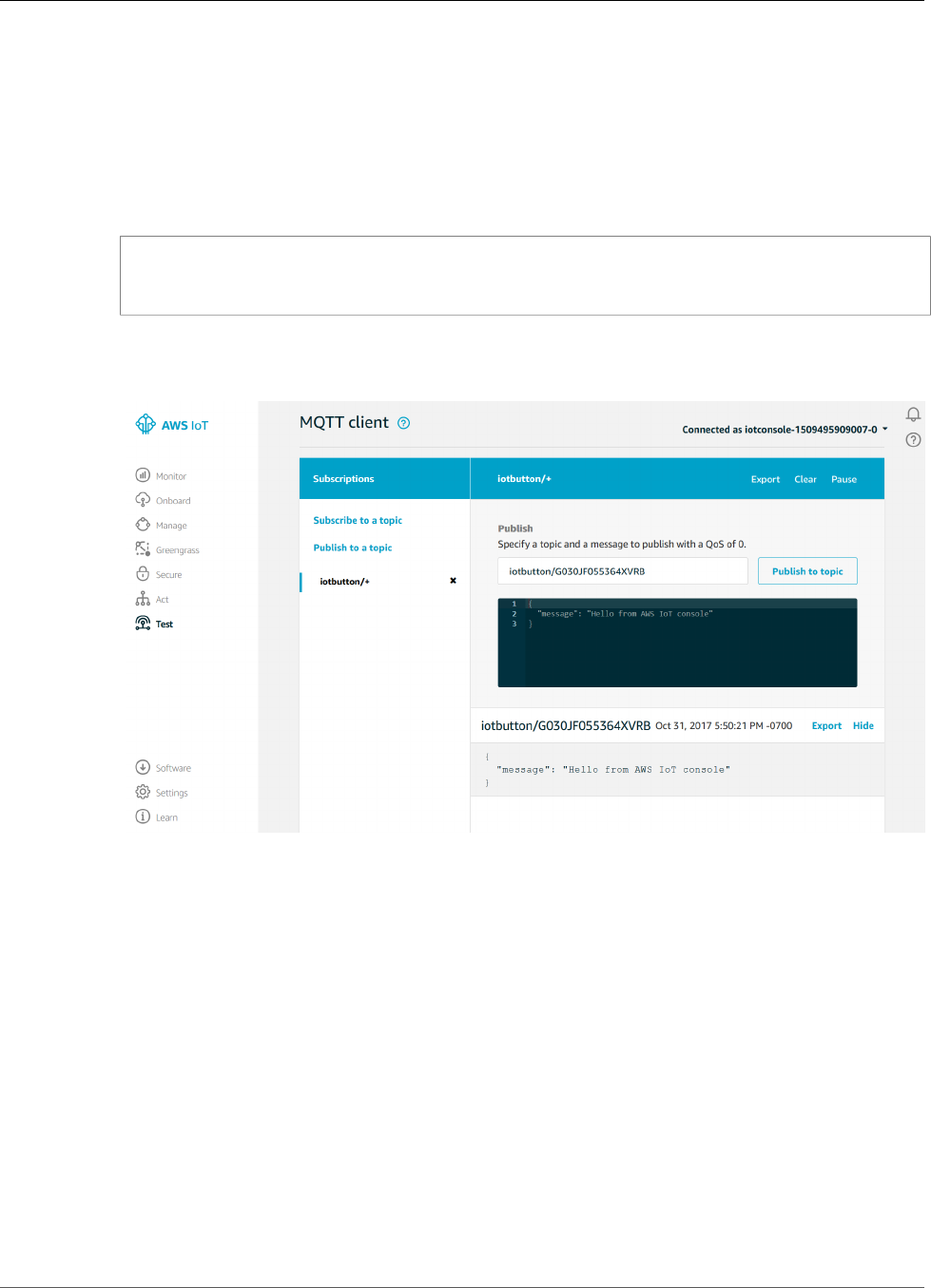Open the Act rules icon
Screen dimensions: 931x1288
pos(143,599)
